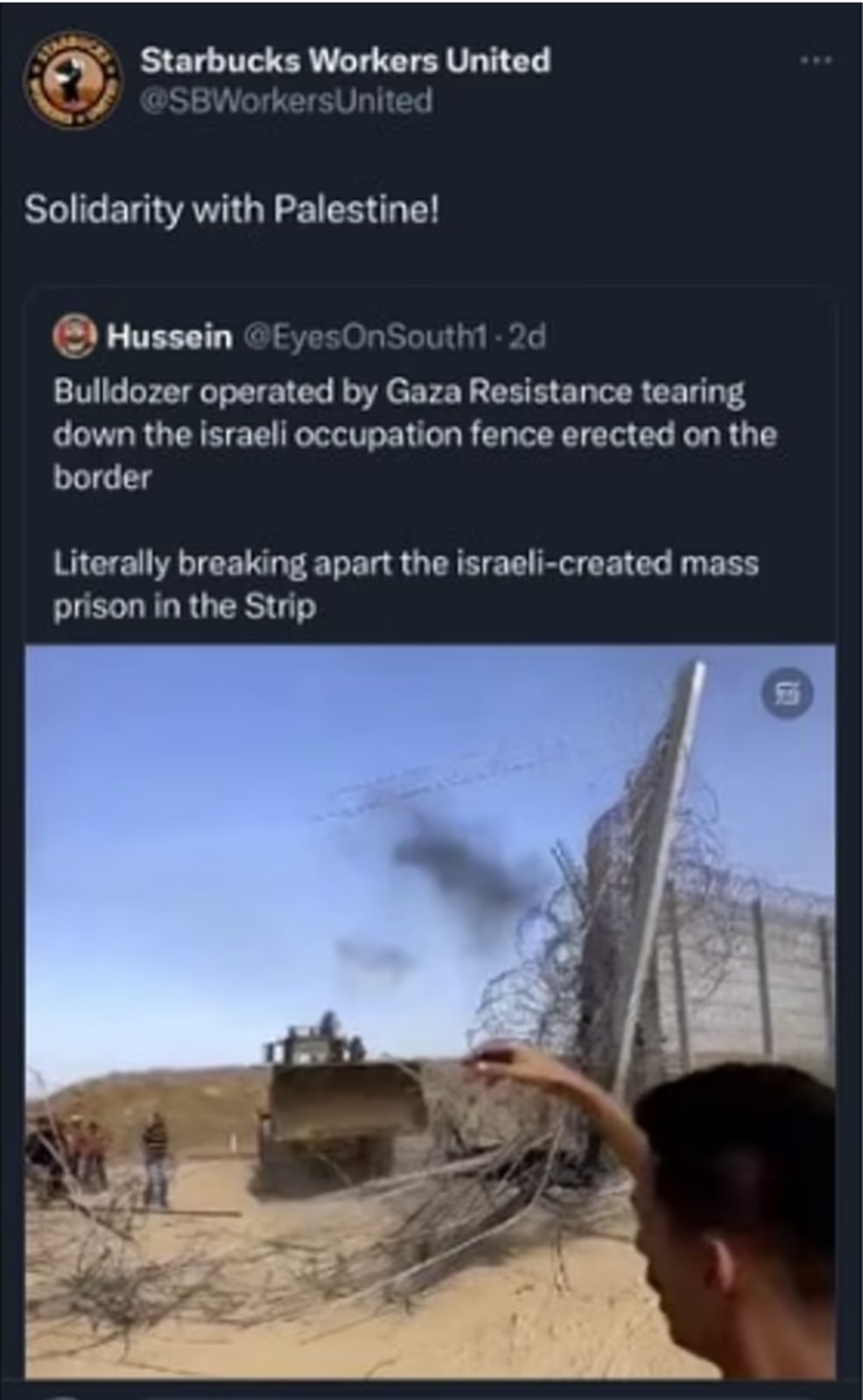863x1400 pixels.
Task: Open the Hussein display name
Action: click(x=169, y=337)
